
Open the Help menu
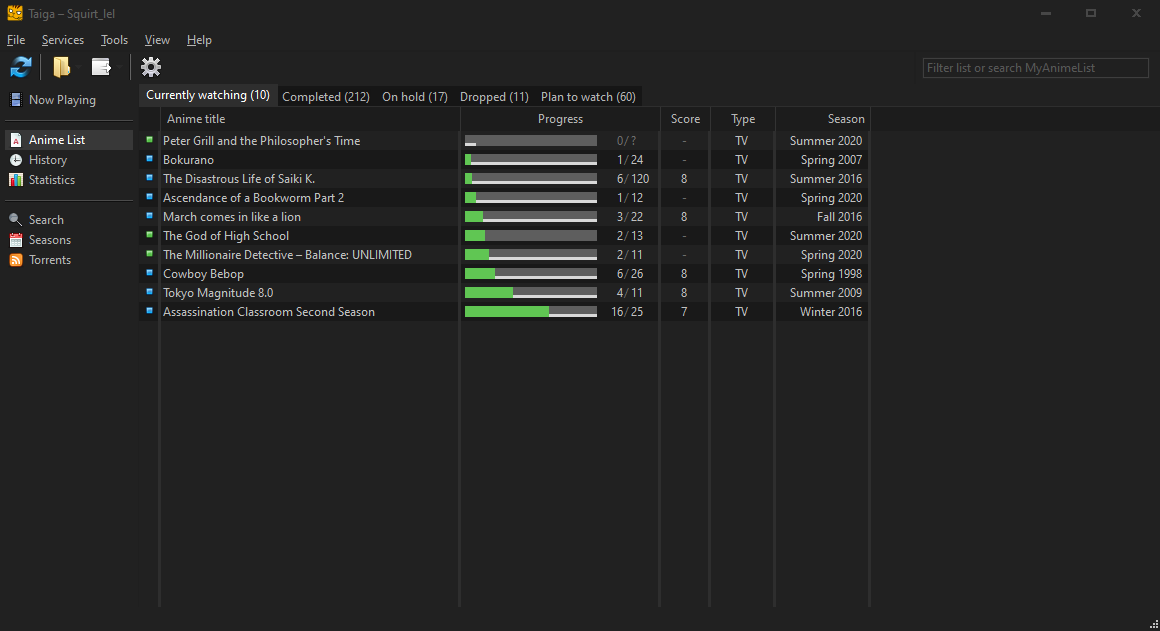click(x=199, y=40)
